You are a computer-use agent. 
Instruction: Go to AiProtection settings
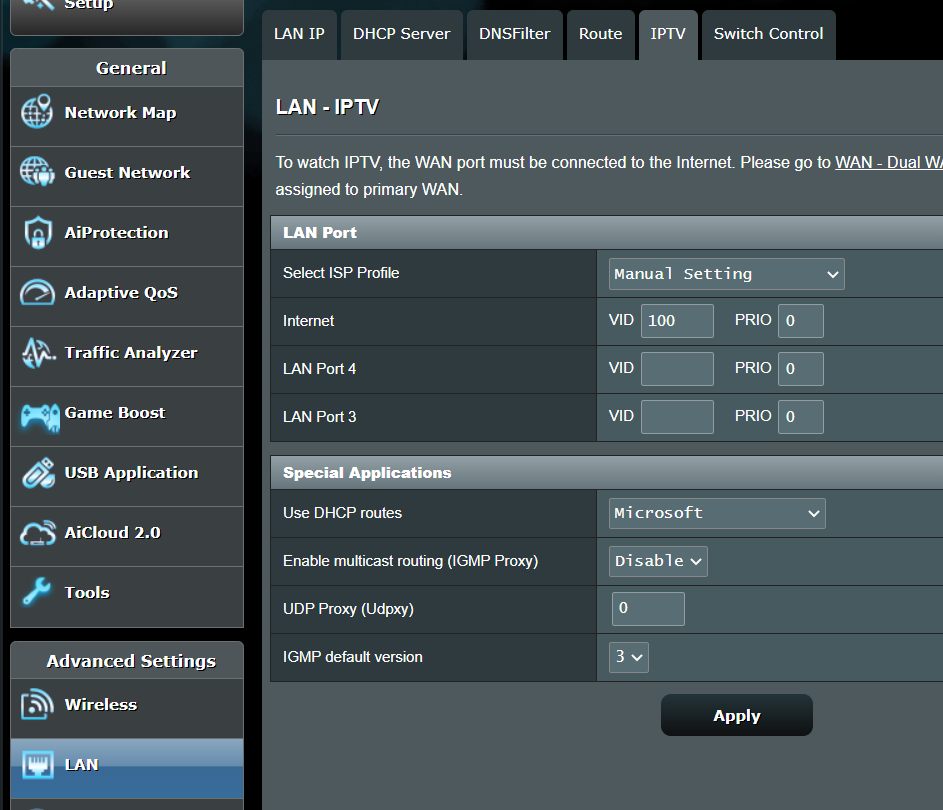pos(127,237)
